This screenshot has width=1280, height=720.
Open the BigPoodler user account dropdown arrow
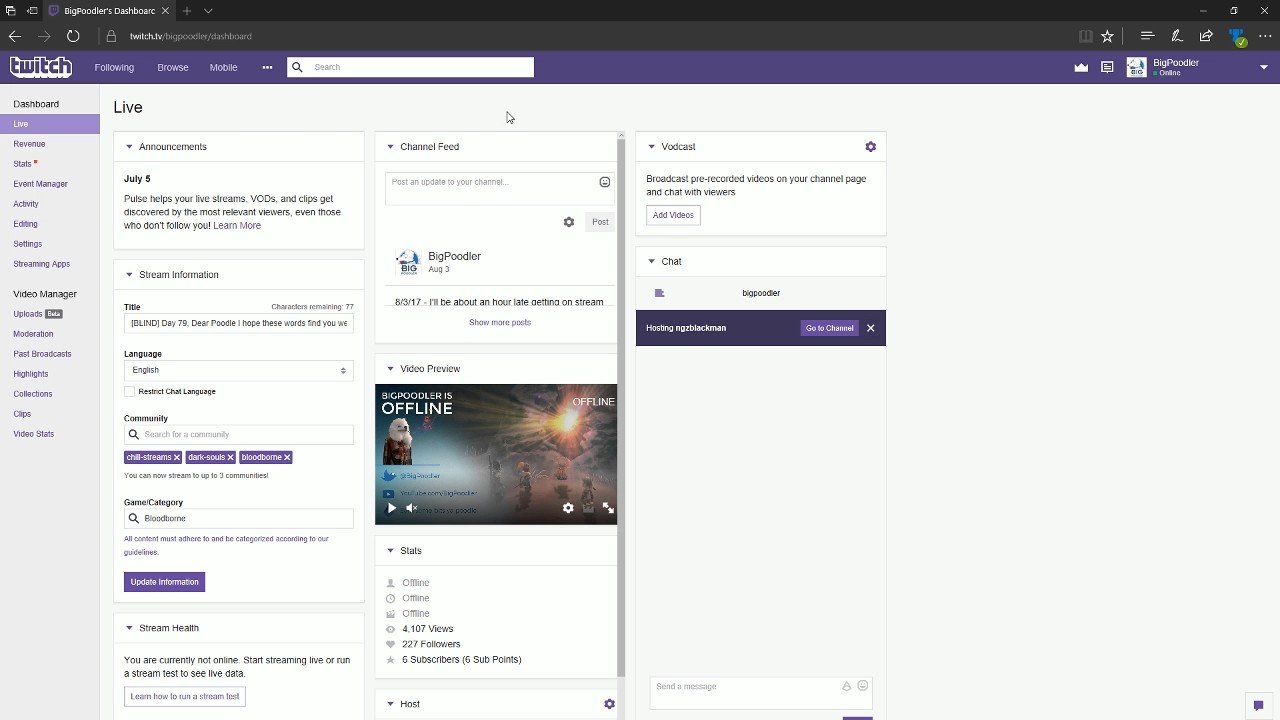click(x=1264, y=68)
